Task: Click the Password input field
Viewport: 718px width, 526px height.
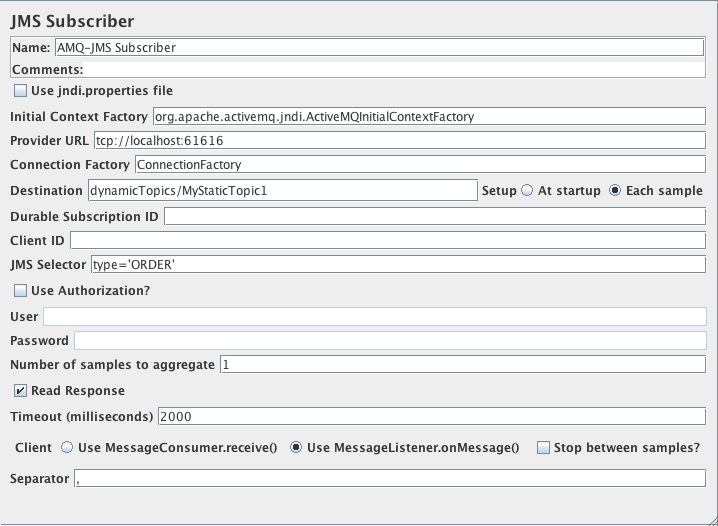Action: (x=389, y=340)
